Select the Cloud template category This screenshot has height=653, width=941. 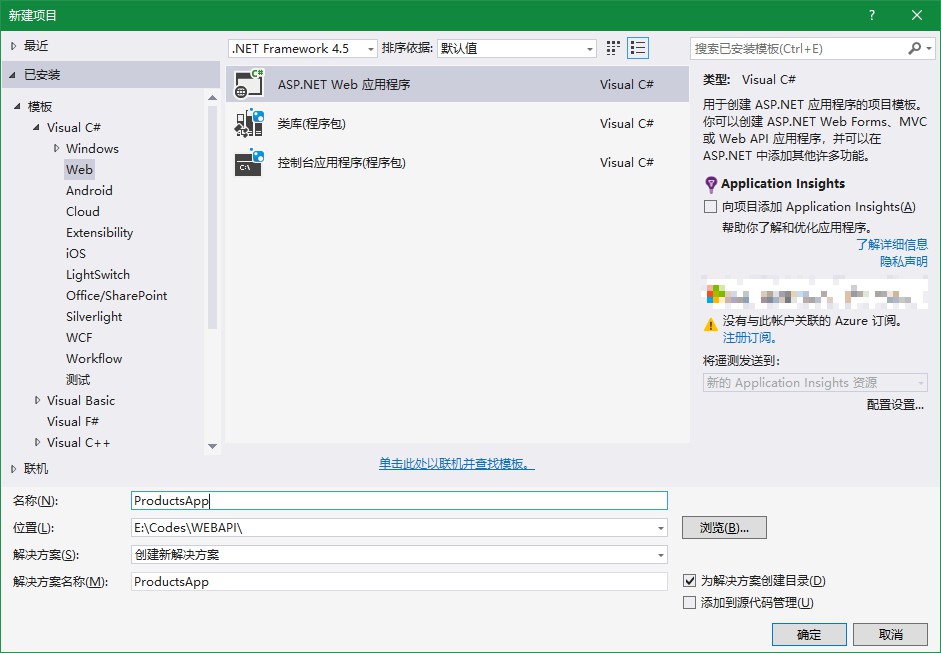pos(83,211)
